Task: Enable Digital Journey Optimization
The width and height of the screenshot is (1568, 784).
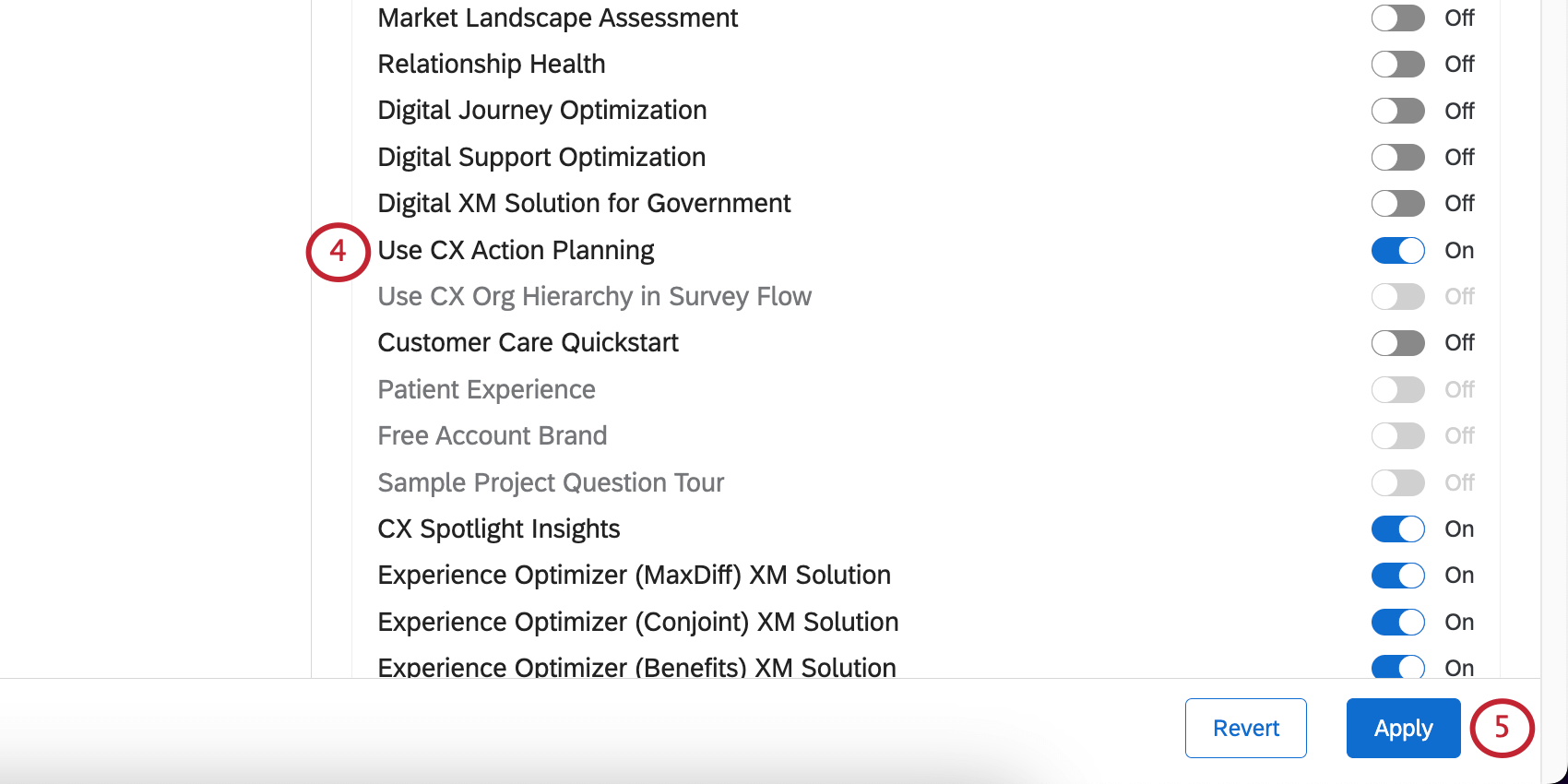Action: (x=1397, y=111)
